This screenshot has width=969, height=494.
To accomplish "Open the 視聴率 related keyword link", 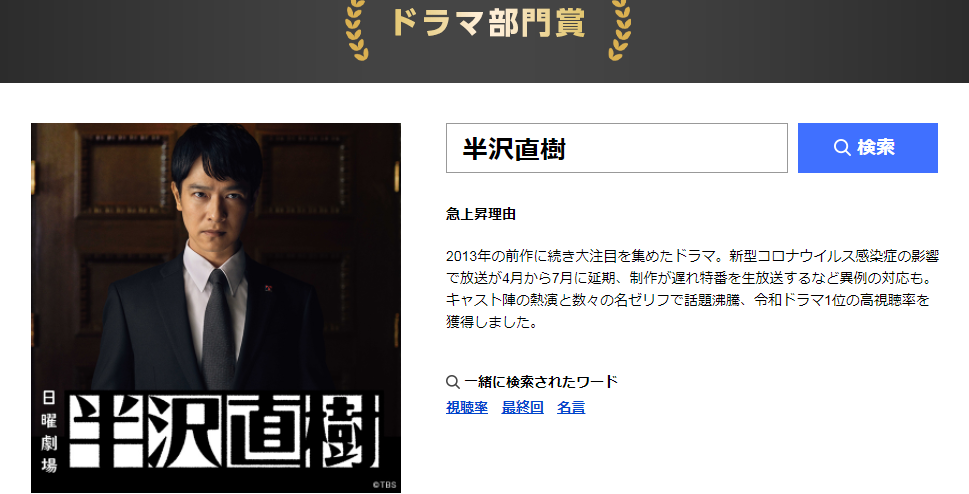I will [467, 407].
